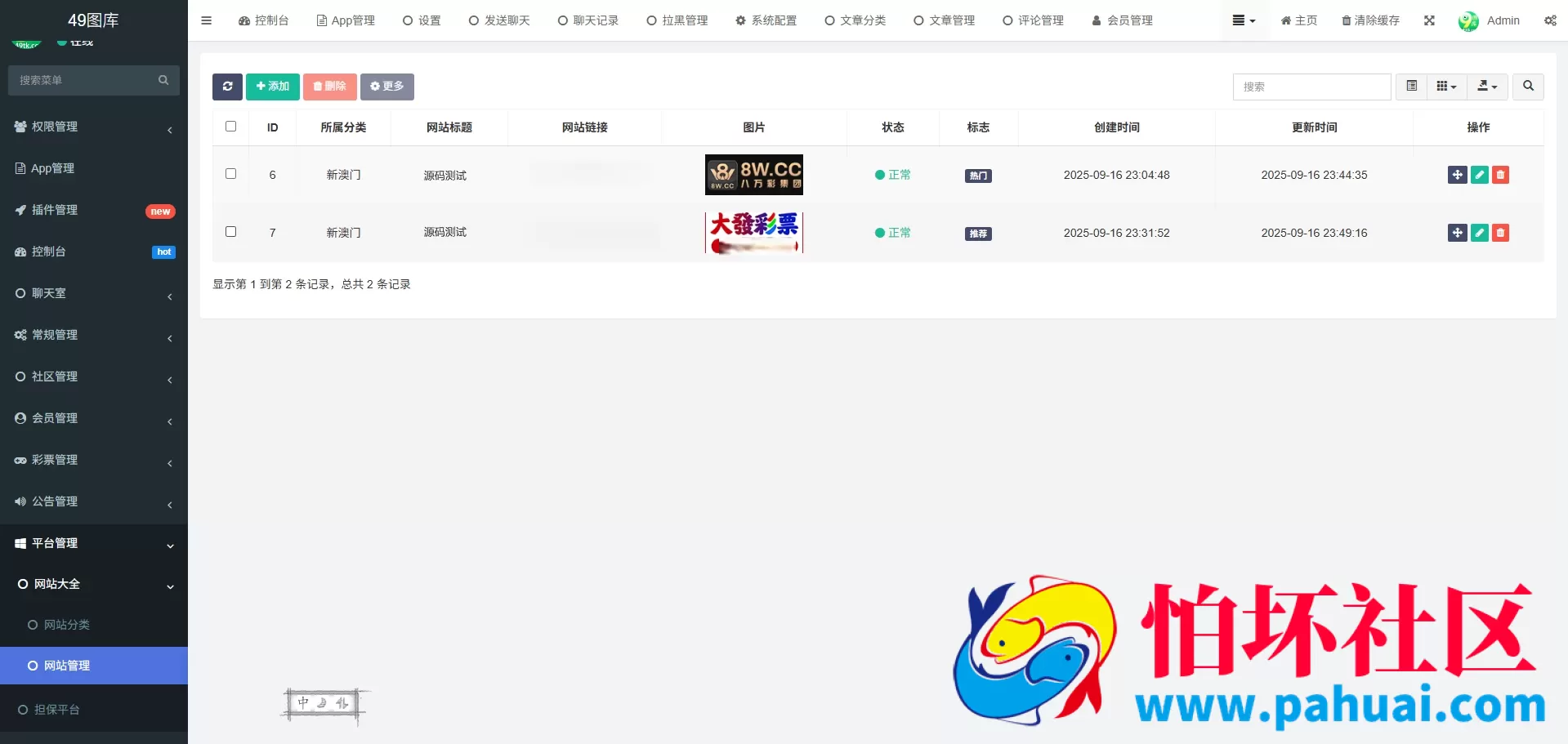Click the move icon for record 7
1568x744 pixels.
tap(1458, 232)
